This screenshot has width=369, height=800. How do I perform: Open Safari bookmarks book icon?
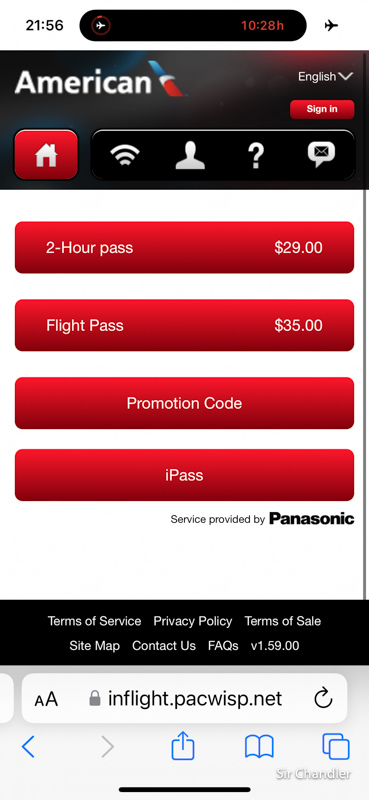pyautogui.click(x=259, y=747)
